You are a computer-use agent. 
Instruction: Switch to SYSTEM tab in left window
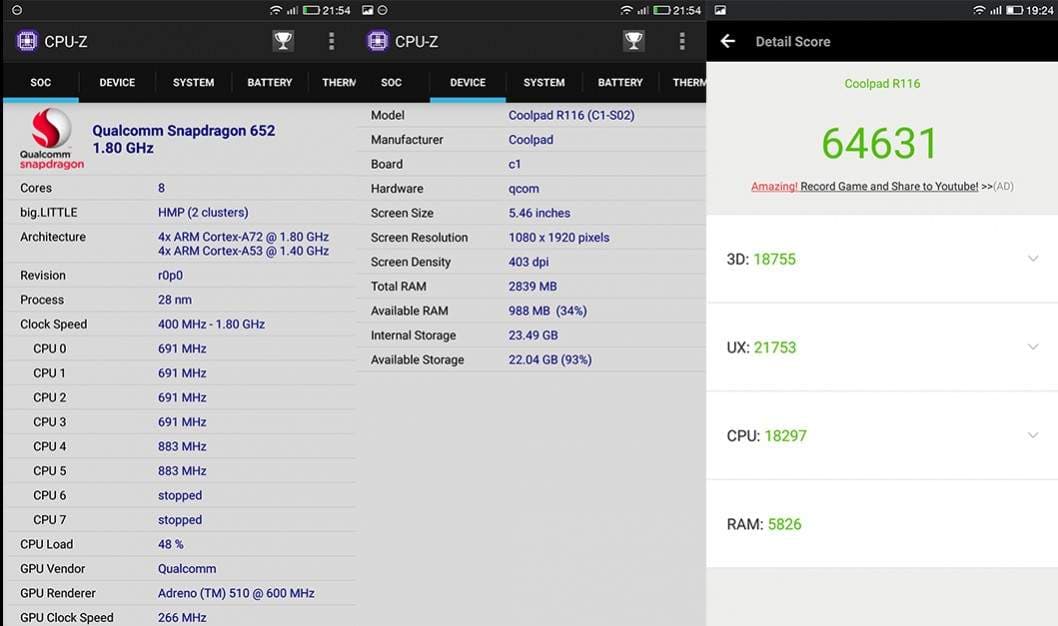(x=193, y=82)
